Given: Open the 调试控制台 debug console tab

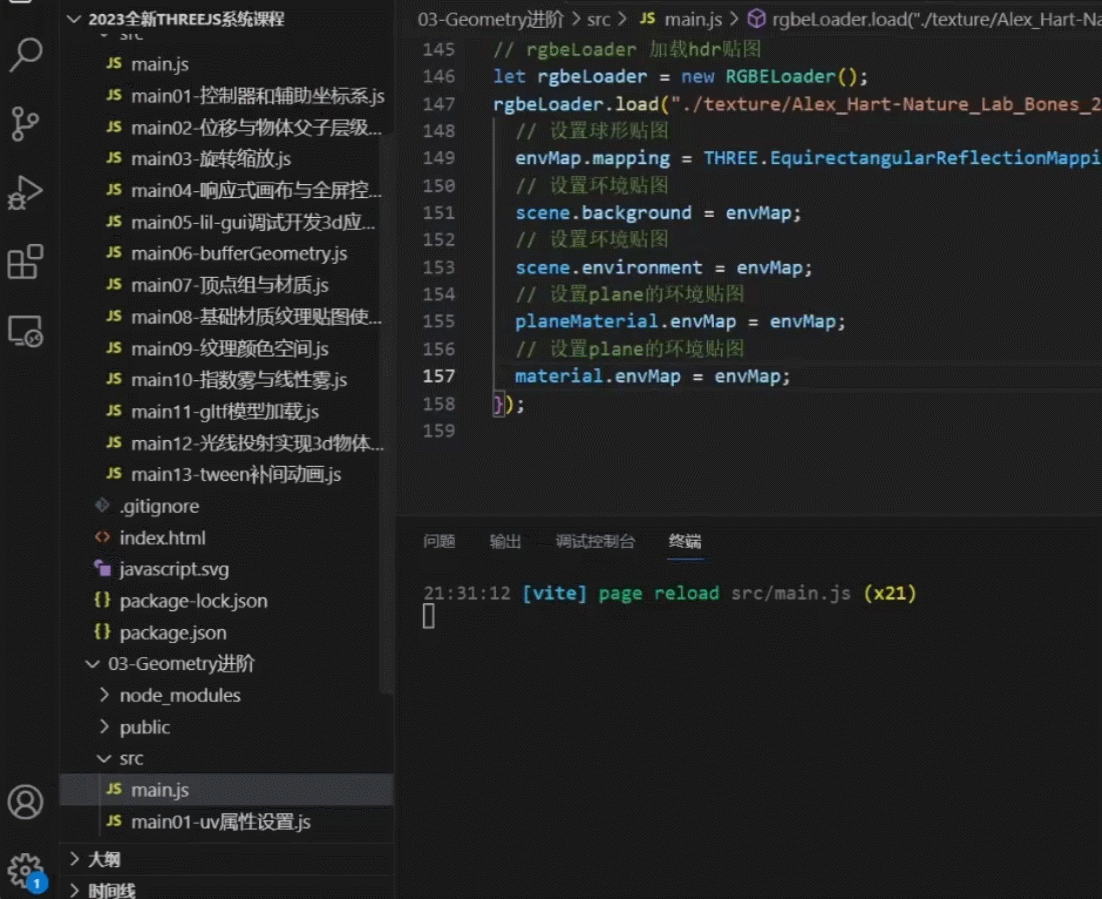Looking at the screenshot, I should [595, 541].
